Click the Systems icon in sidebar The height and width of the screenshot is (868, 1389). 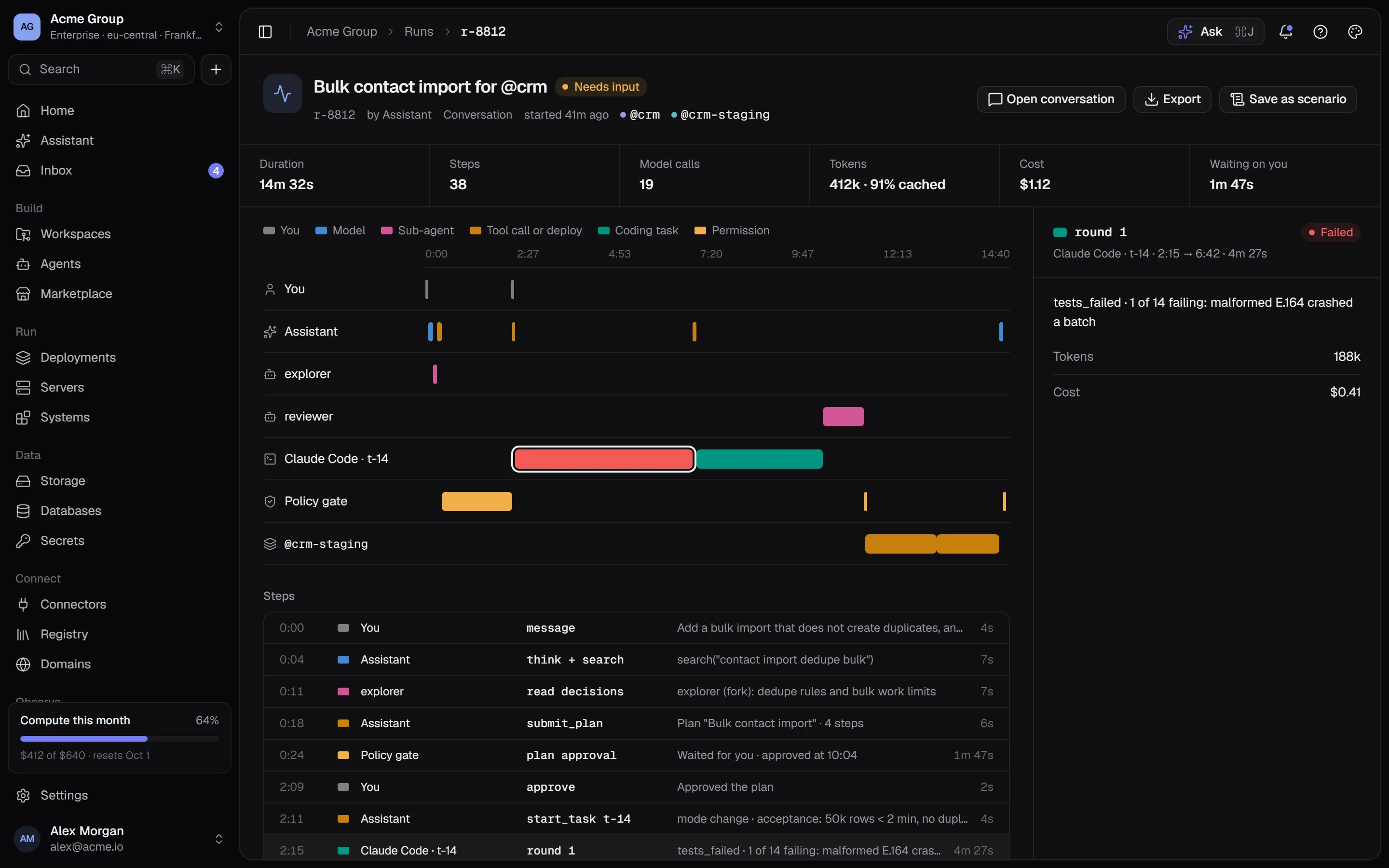tap(23, 417)
